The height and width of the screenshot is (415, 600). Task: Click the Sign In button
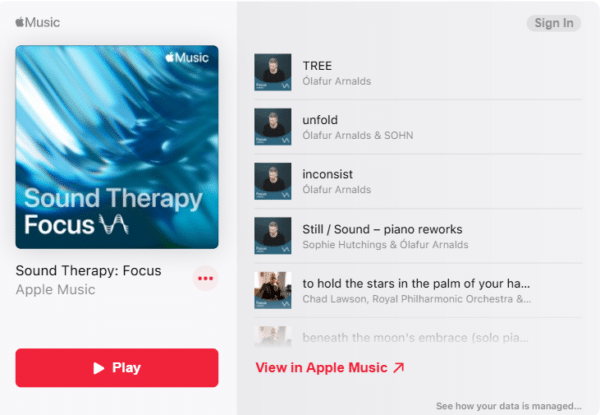click(x=554, y=23)
